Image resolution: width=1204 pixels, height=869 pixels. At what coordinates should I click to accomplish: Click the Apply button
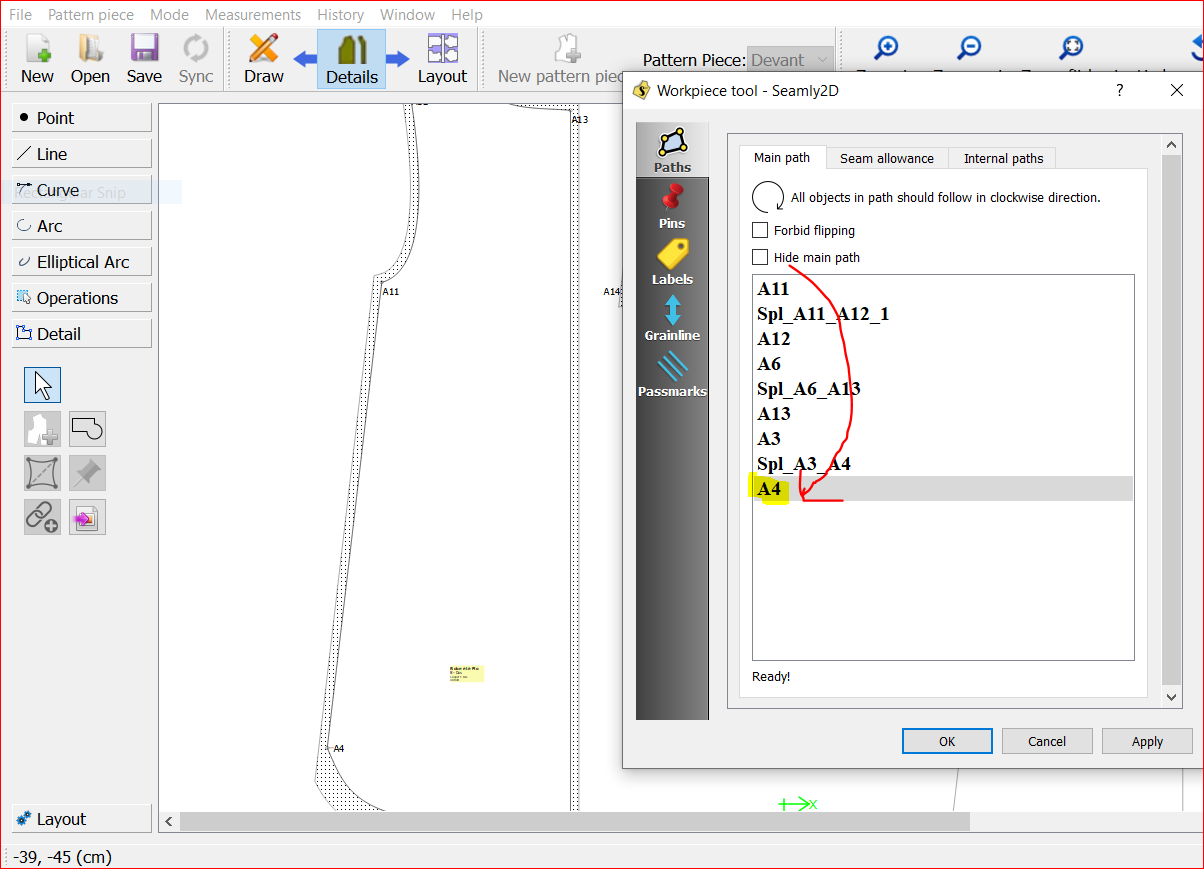pyautogui.click(x=1146, y=741)
